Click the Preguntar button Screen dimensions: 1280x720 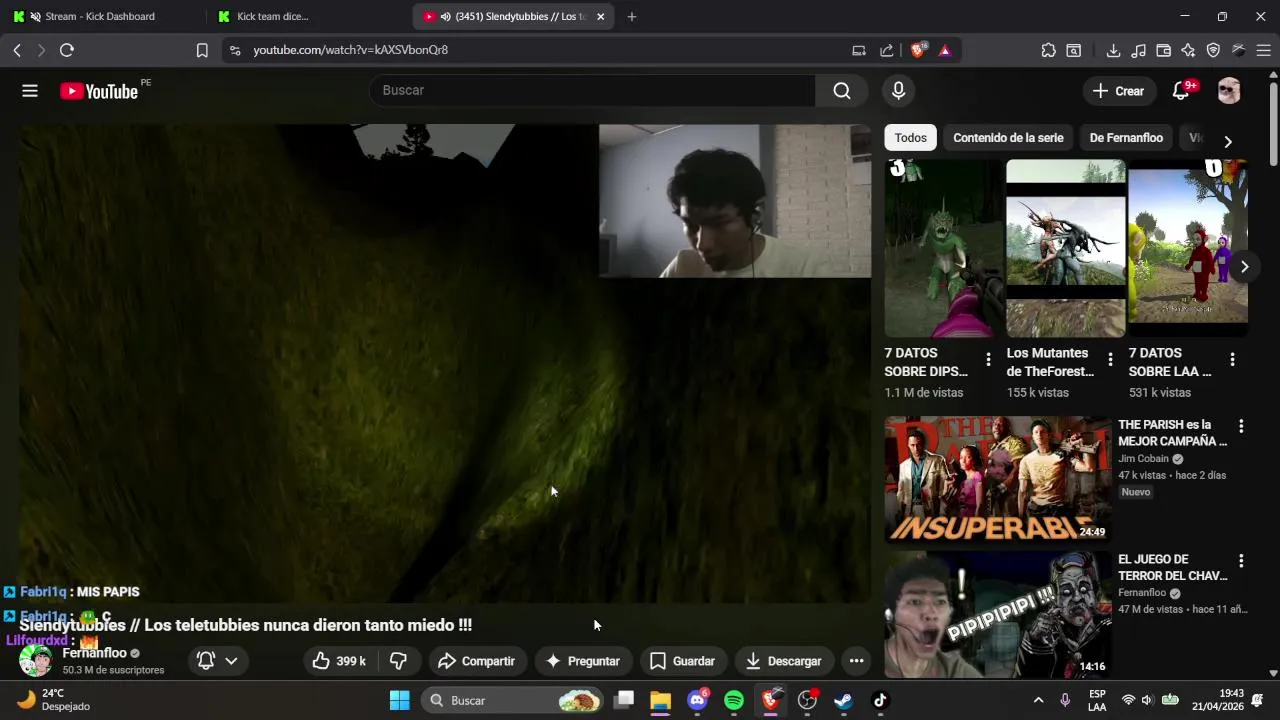click(583, 661)
